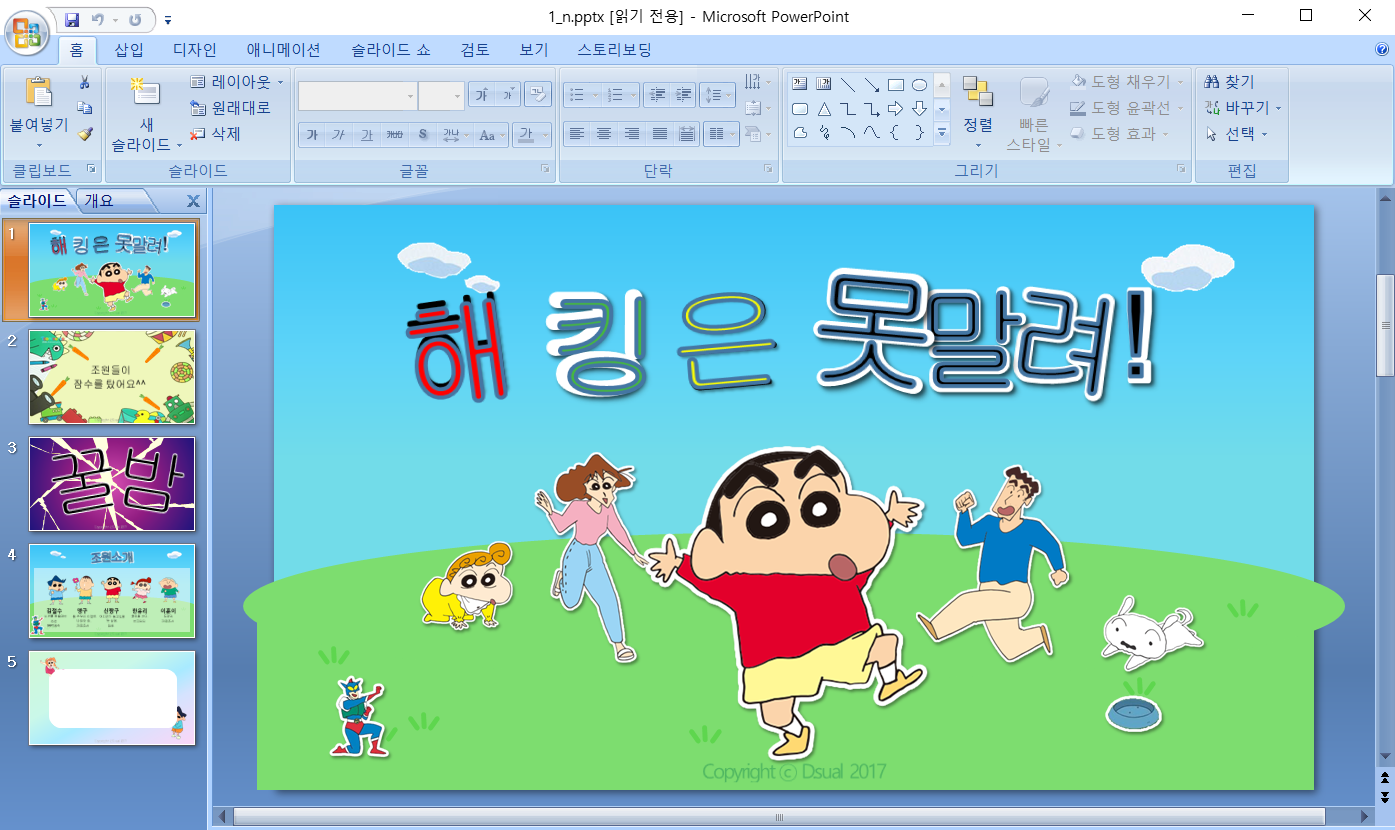The width and height of the screenshot is (1395, 830).
Task: Switch to the 디자인 ribbon tab
Action: point(195,50)
